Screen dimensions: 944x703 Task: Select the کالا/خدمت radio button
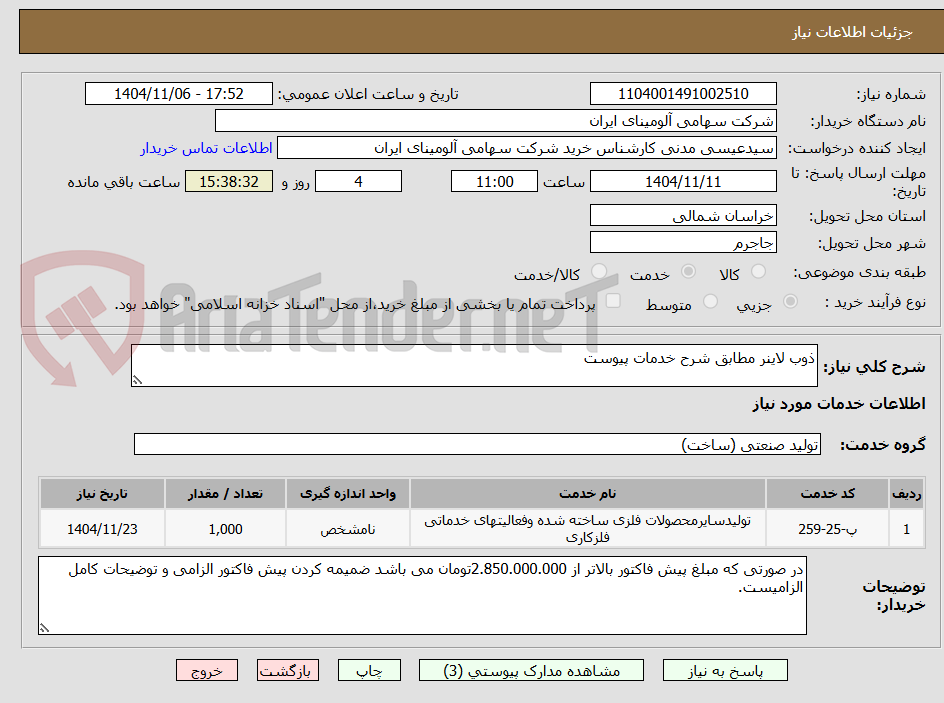599,272
